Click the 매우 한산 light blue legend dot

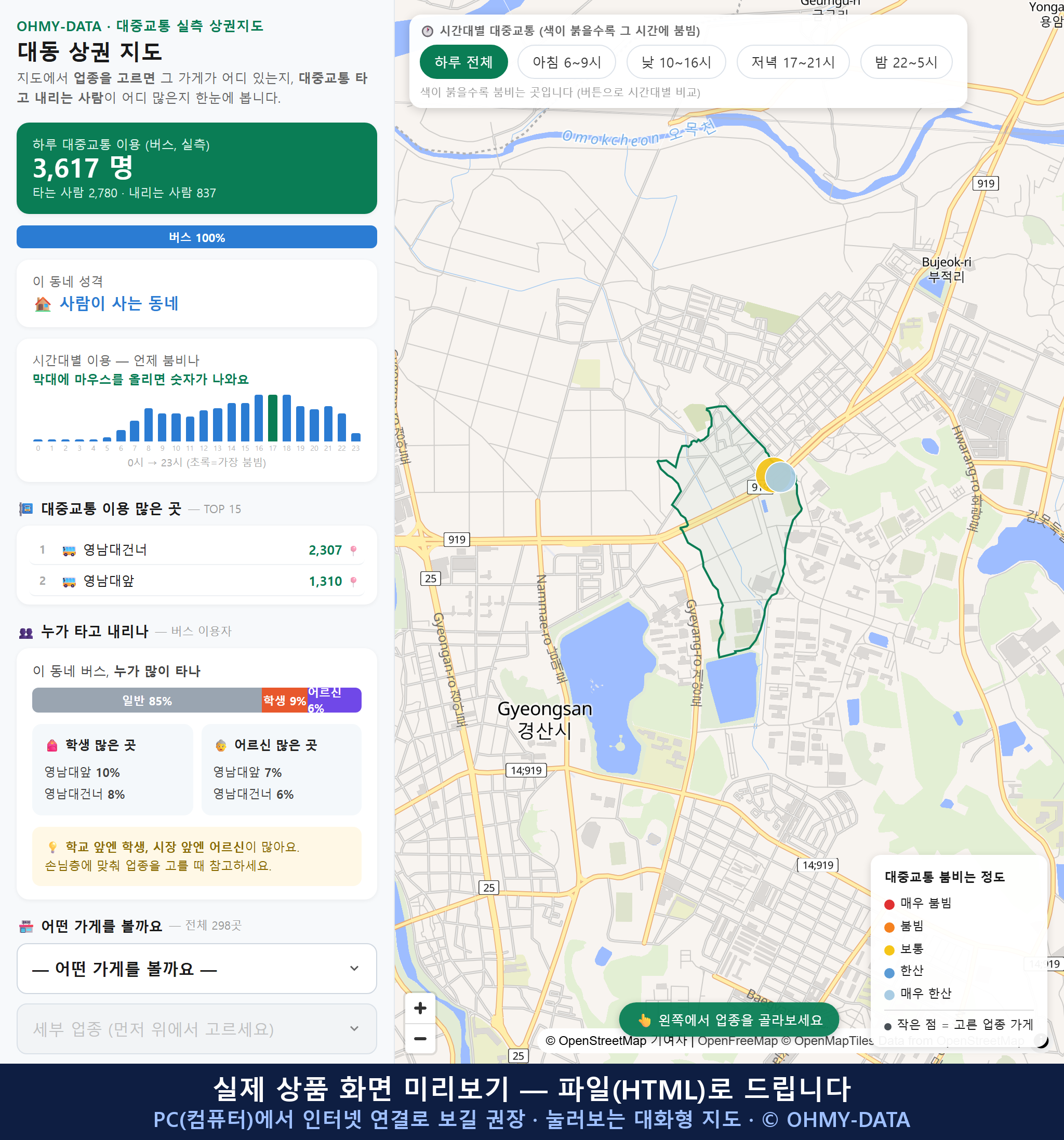889,995
